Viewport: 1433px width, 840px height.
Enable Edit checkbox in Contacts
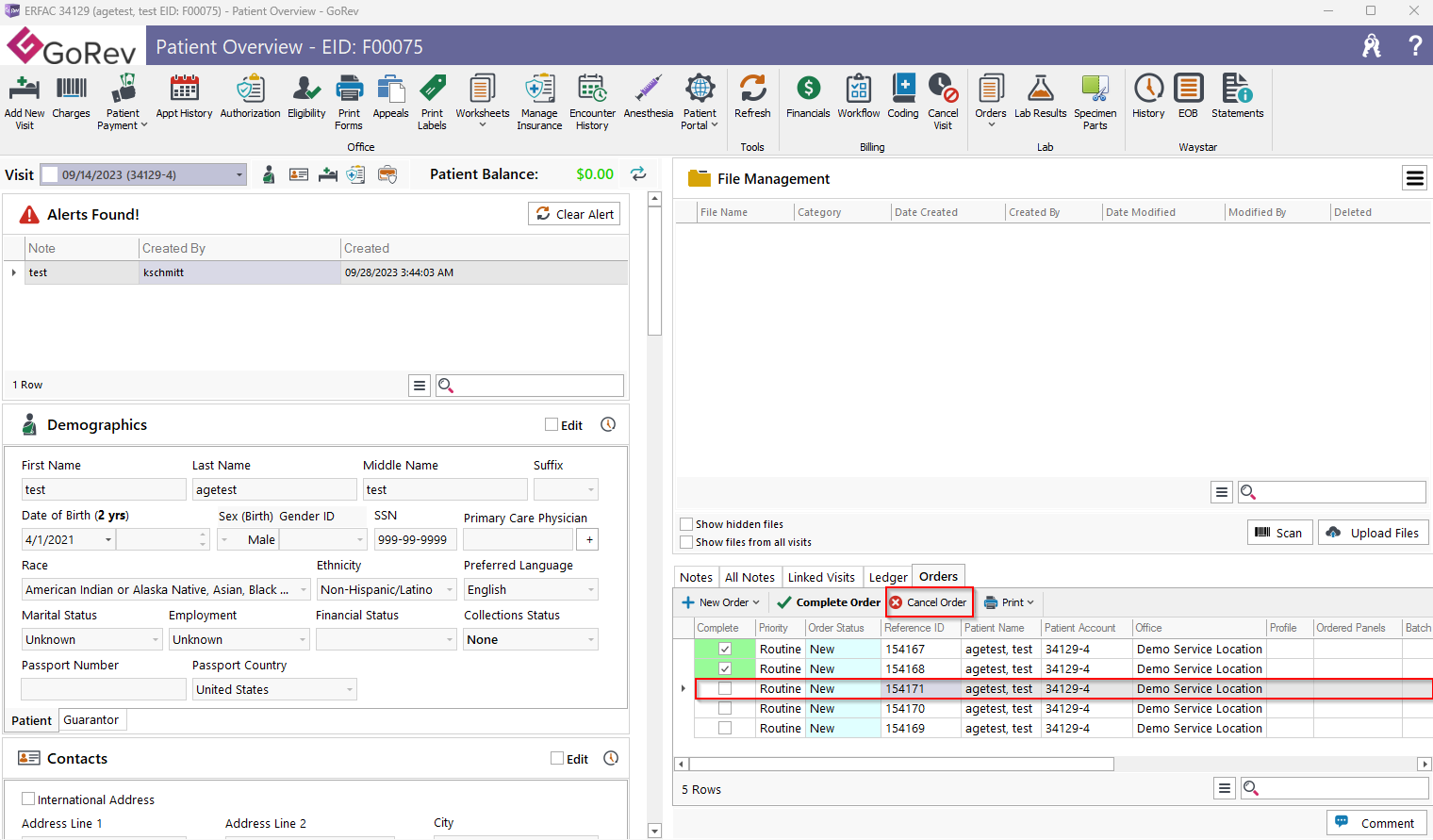557,758
